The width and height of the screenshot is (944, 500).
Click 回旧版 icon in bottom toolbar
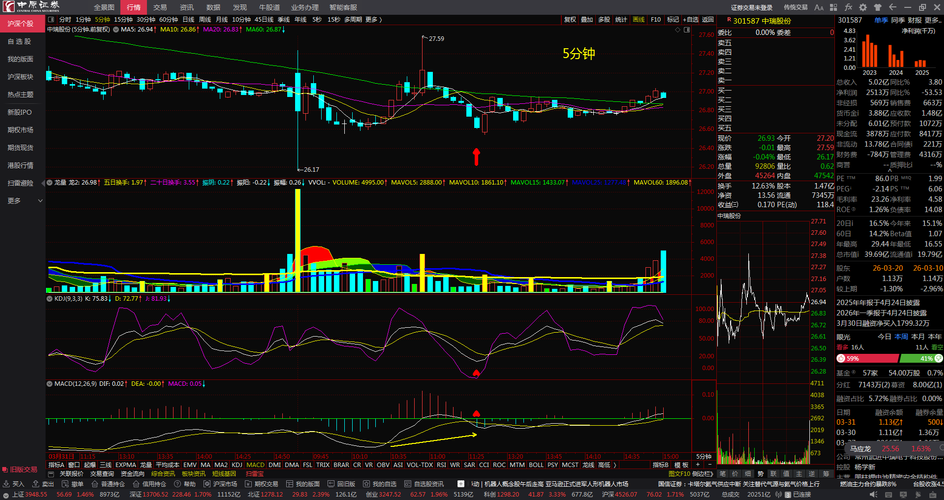click(332, 484)
